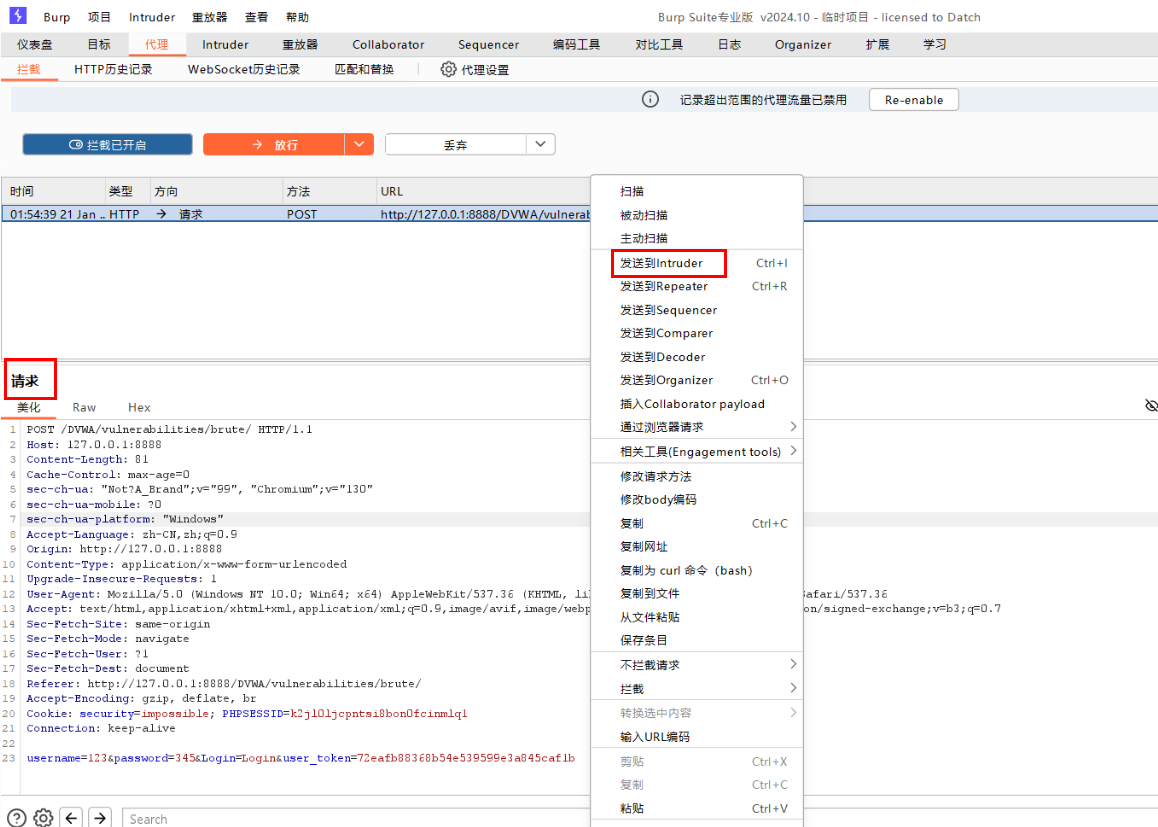Click the Burp Suite logo icon

click(18, 16)
